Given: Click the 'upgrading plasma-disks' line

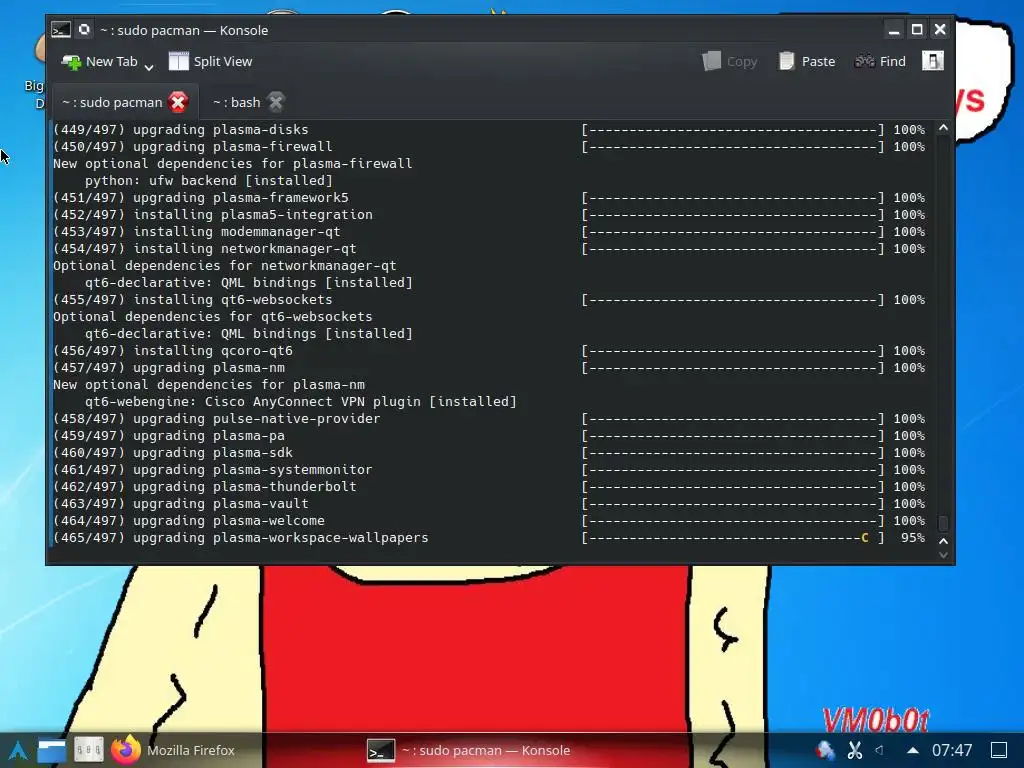Looking at the screenshot, I should point(181,130).
